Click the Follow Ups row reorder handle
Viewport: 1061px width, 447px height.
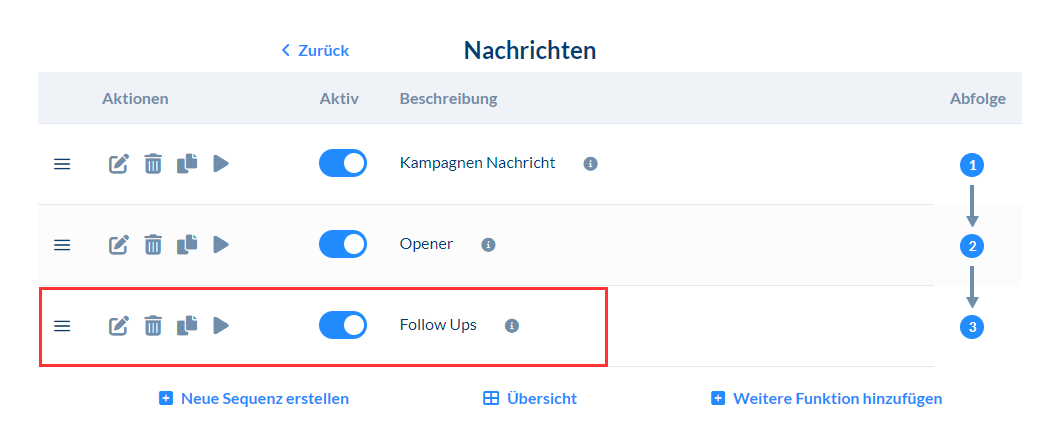[62, 325]
